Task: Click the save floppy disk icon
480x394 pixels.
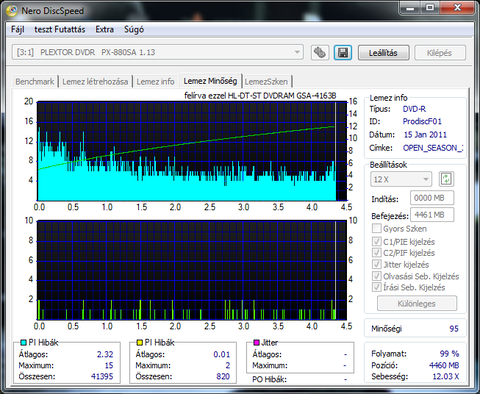Action: (343, 53)
